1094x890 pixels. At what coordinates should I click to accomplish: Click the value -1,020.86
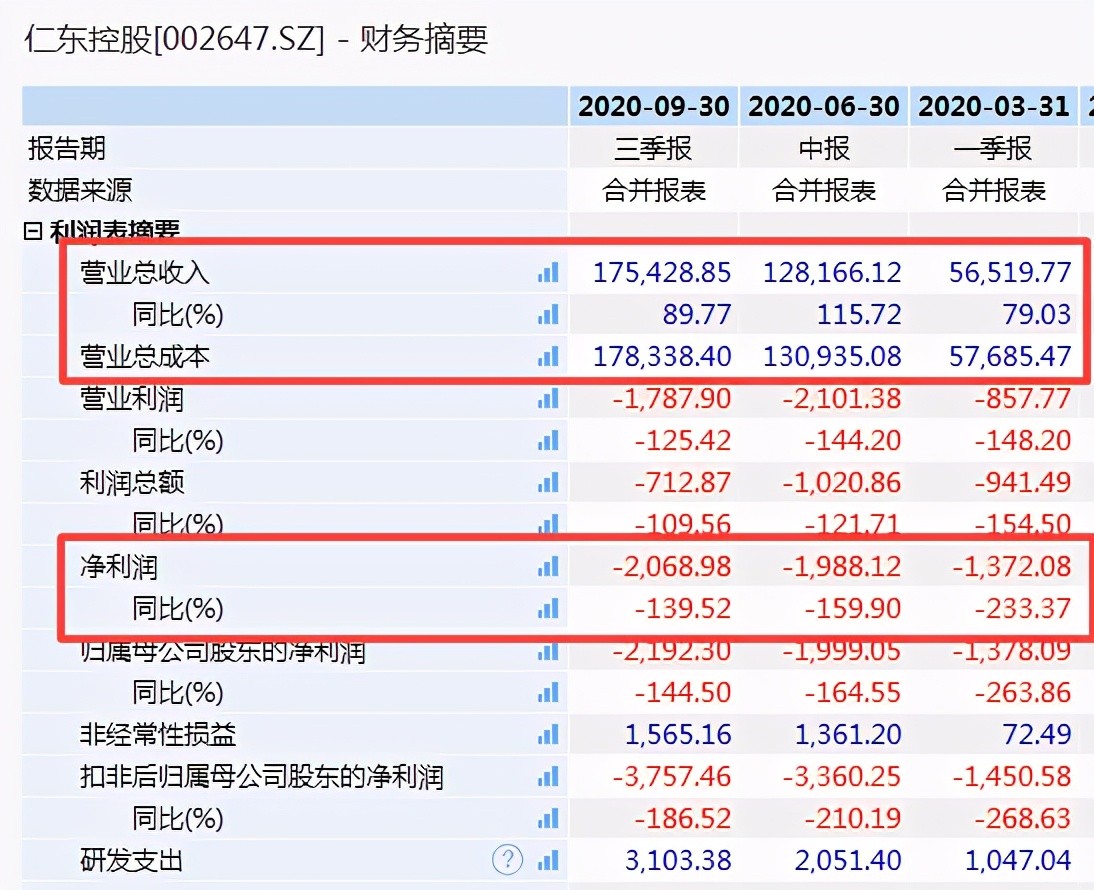click(x=842, y=482)
